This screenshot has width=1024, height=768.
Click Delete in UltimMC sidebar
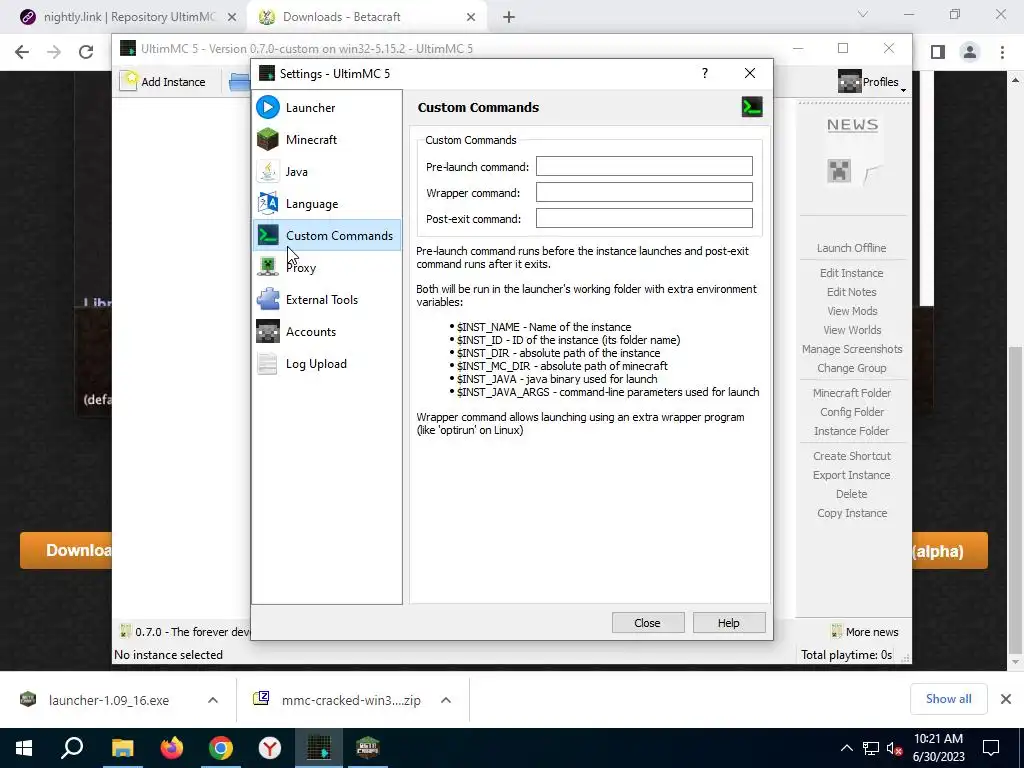852,494
